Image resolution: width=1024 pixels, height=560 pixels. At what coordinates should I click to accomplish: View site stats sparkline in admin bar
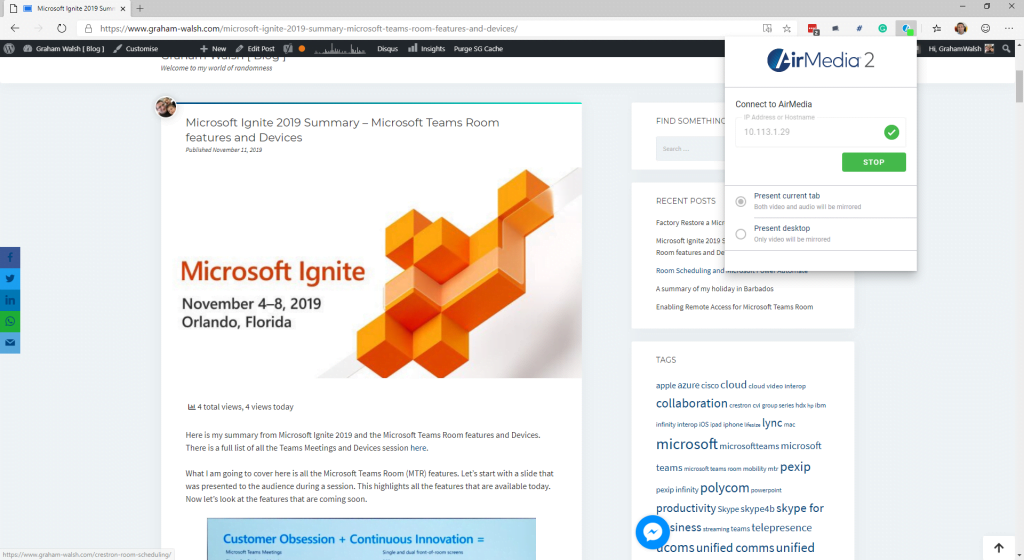pyautogui.click(x=340, y=48)
